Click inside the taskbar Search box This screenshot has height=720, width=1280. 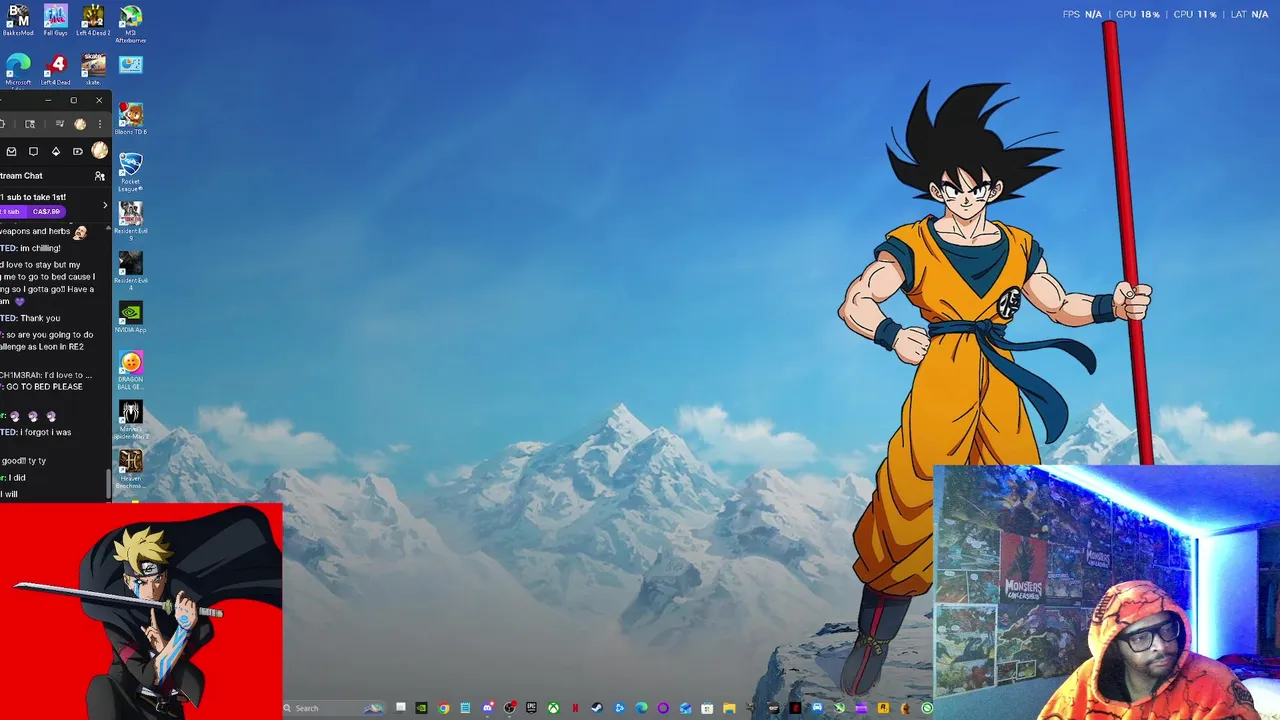pyautogui.click(x=334, y=708)
